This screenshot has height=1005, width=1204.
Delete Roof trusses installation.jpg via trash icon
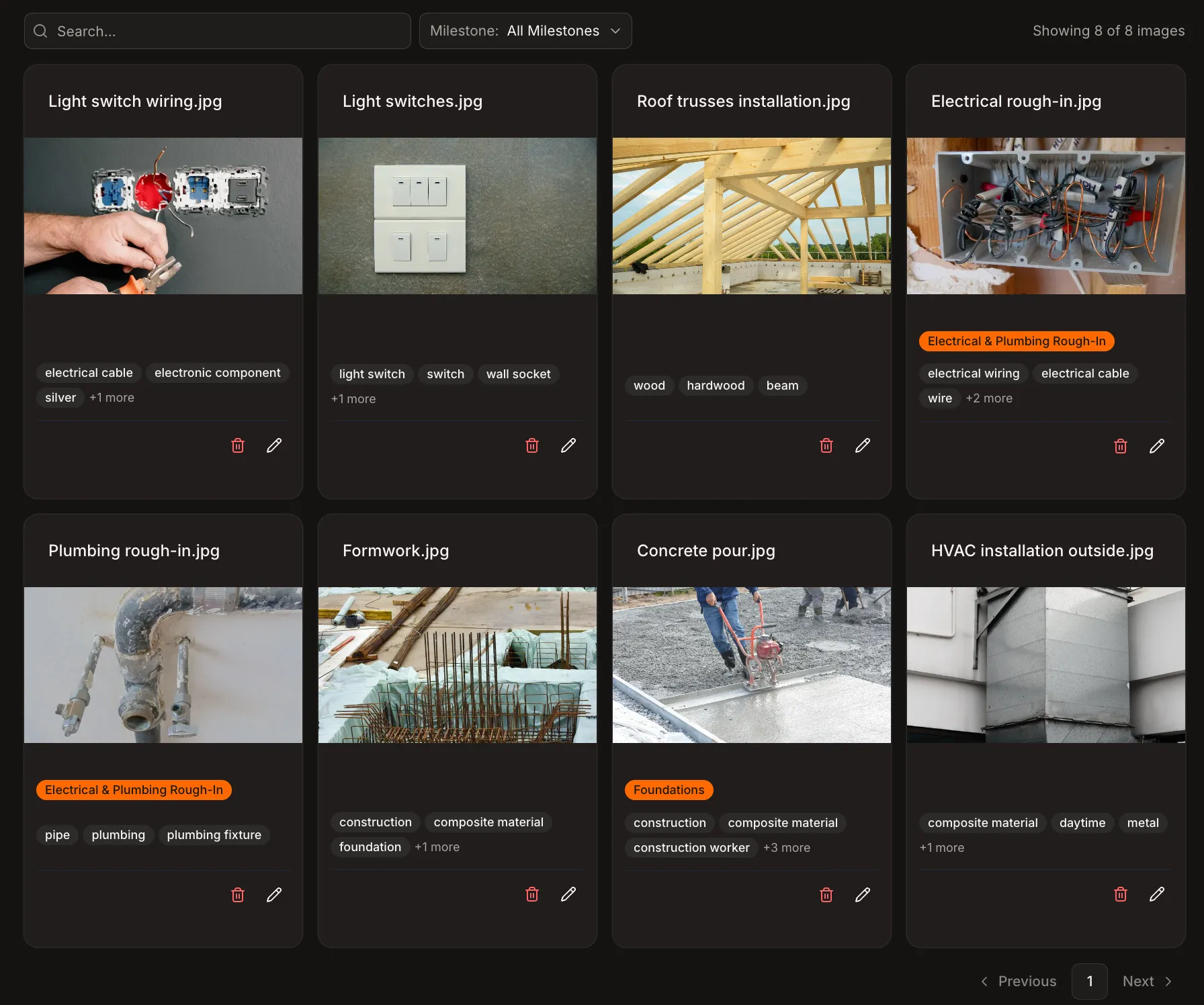click(x=826, y=445)
